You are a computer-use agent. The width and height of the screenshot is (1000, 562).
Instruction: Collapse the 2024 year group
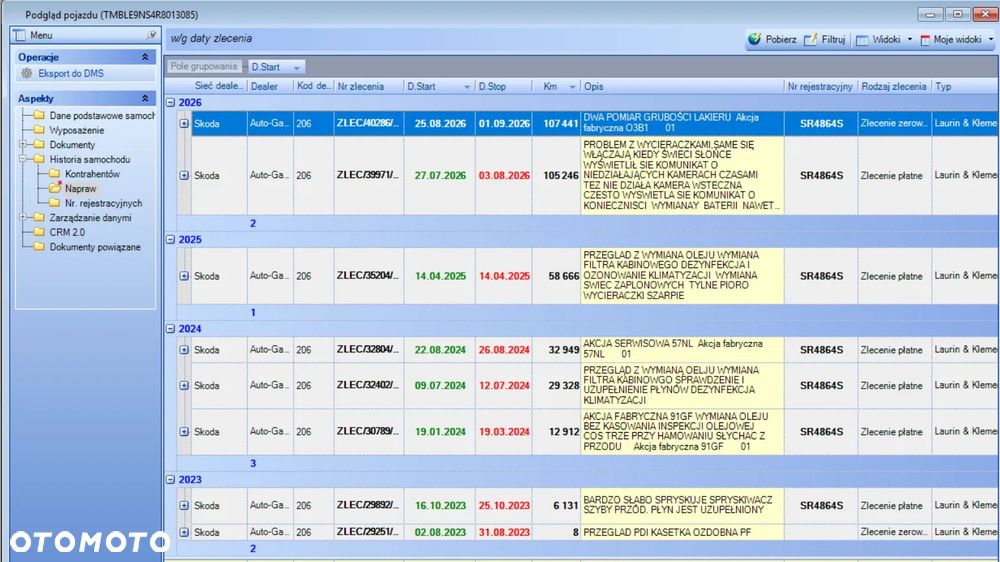click(171, 329)
